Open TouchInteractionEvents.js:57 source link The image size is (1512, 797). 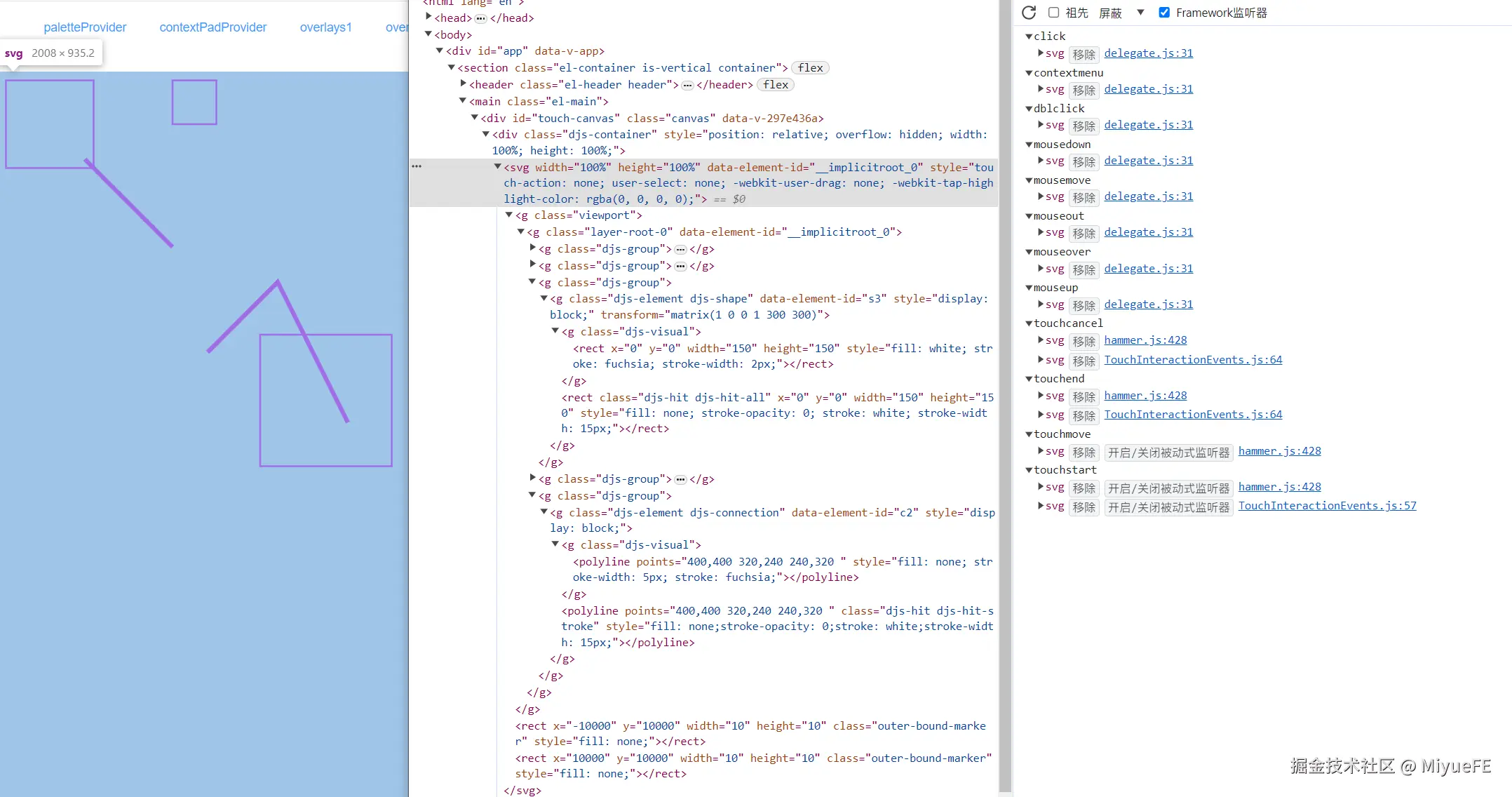1327,506
